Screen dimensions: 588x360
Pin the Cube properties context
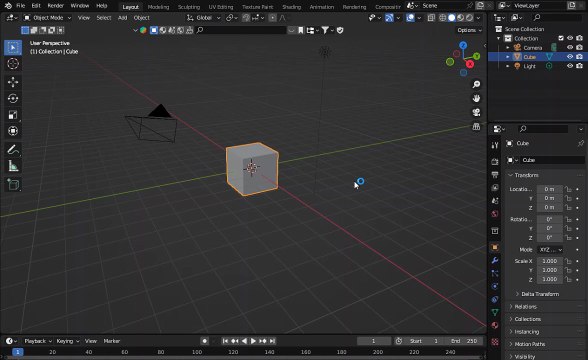[581, 143]
